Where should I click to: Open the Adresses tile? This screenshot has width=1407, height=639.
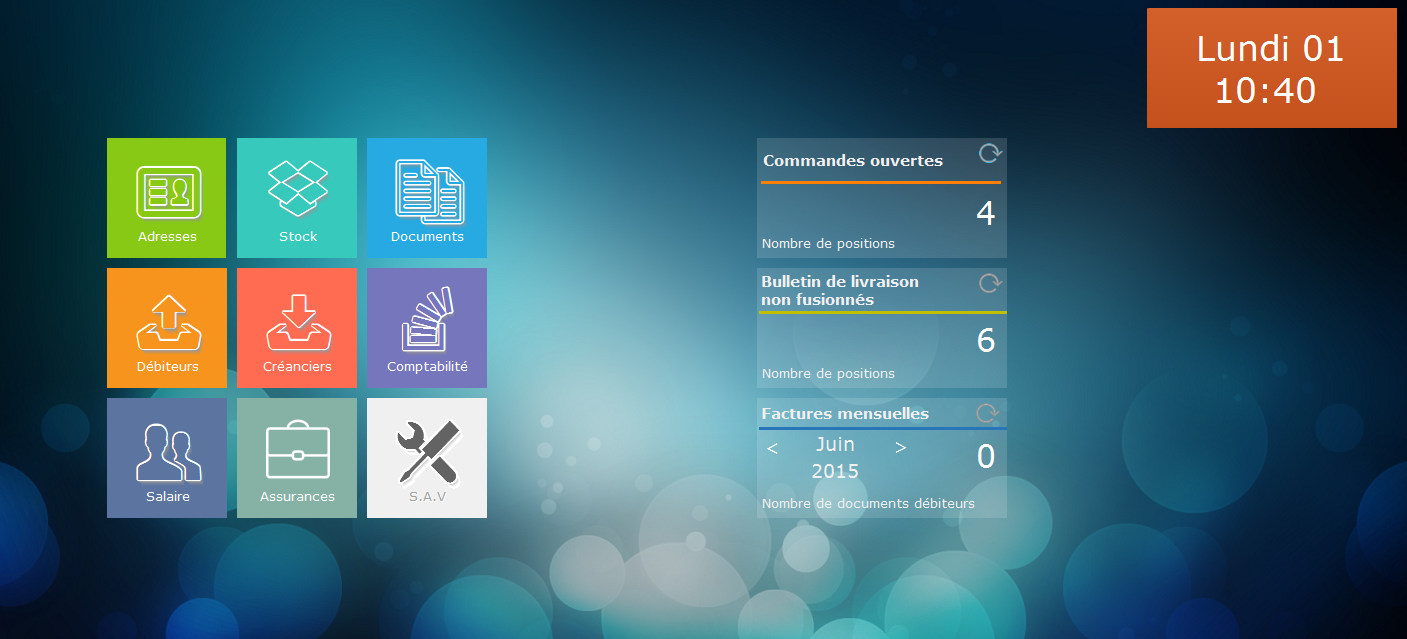click(x=167, y=198)
